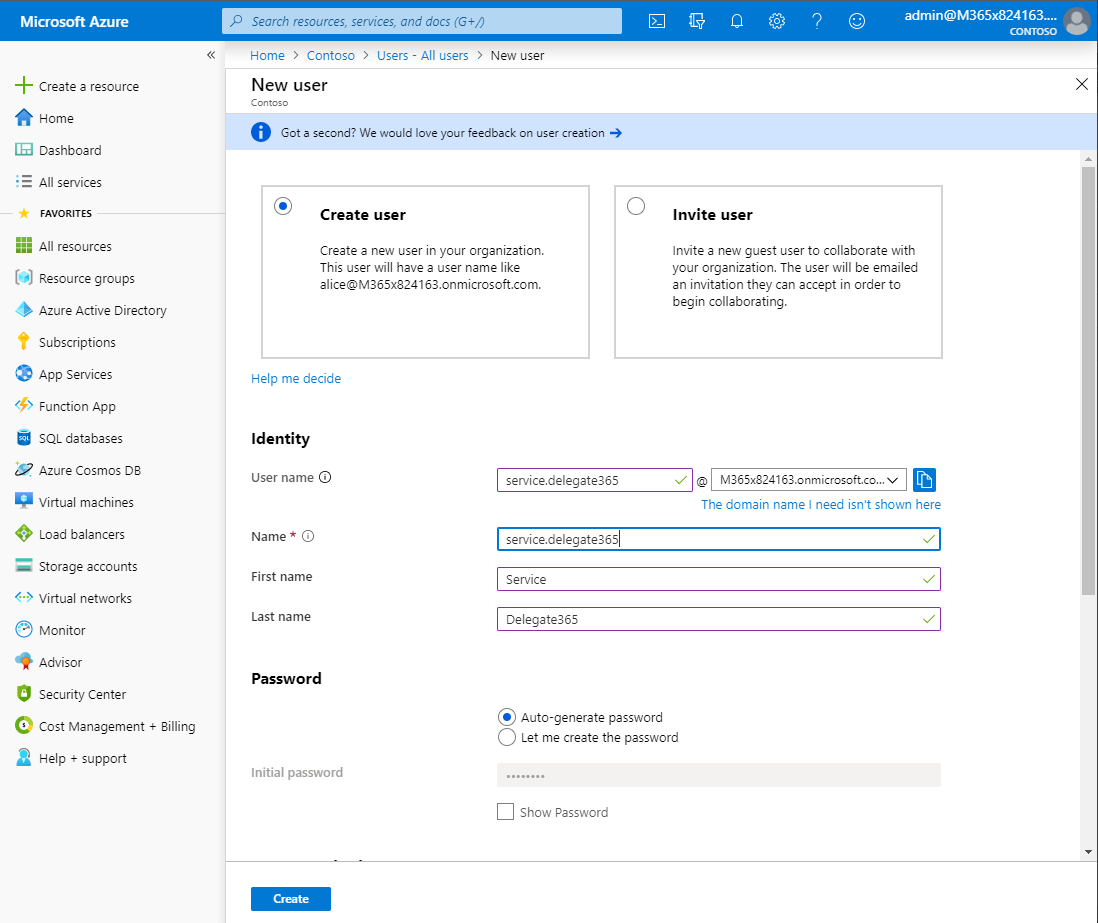Open portal settings gear icon

[777, 21]
